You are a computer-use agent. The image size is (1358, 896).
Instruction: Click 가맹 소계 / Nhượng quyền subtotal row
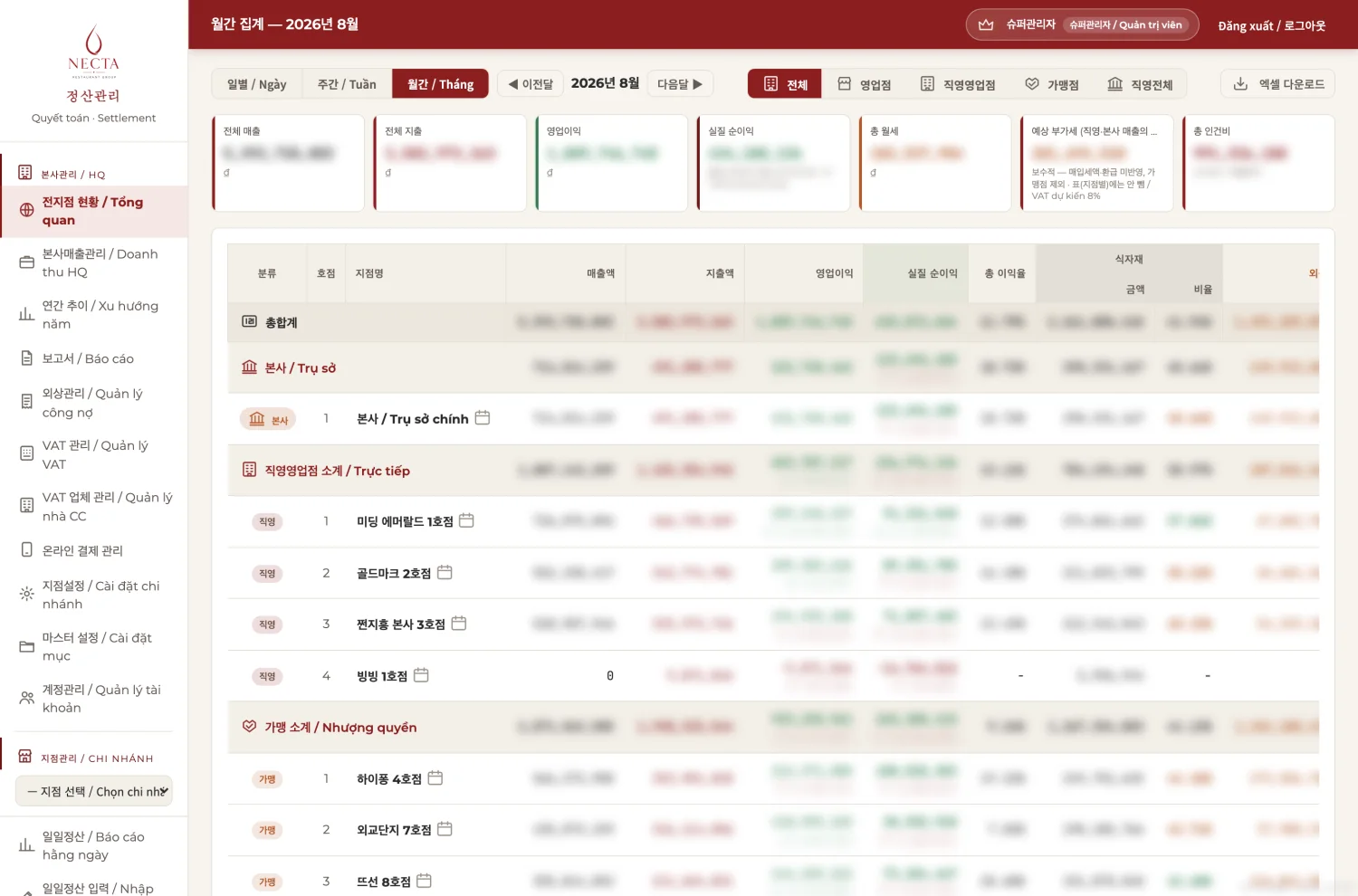point(773,727)
